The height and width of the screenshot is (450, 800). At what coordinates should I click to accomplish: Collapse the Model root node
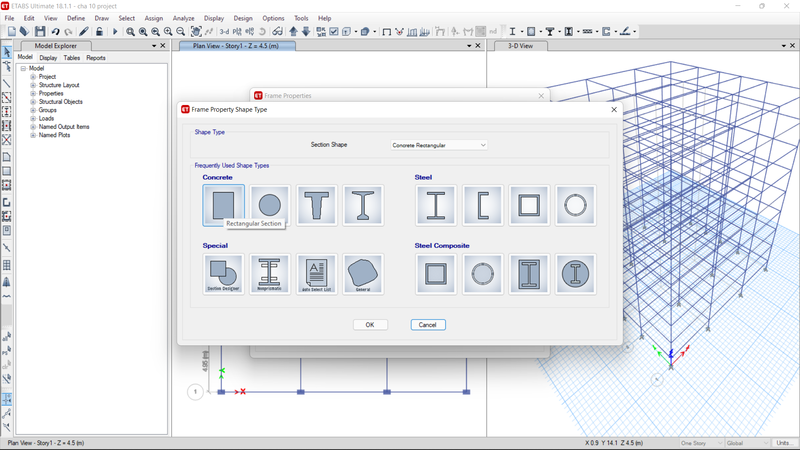point(23,68)
